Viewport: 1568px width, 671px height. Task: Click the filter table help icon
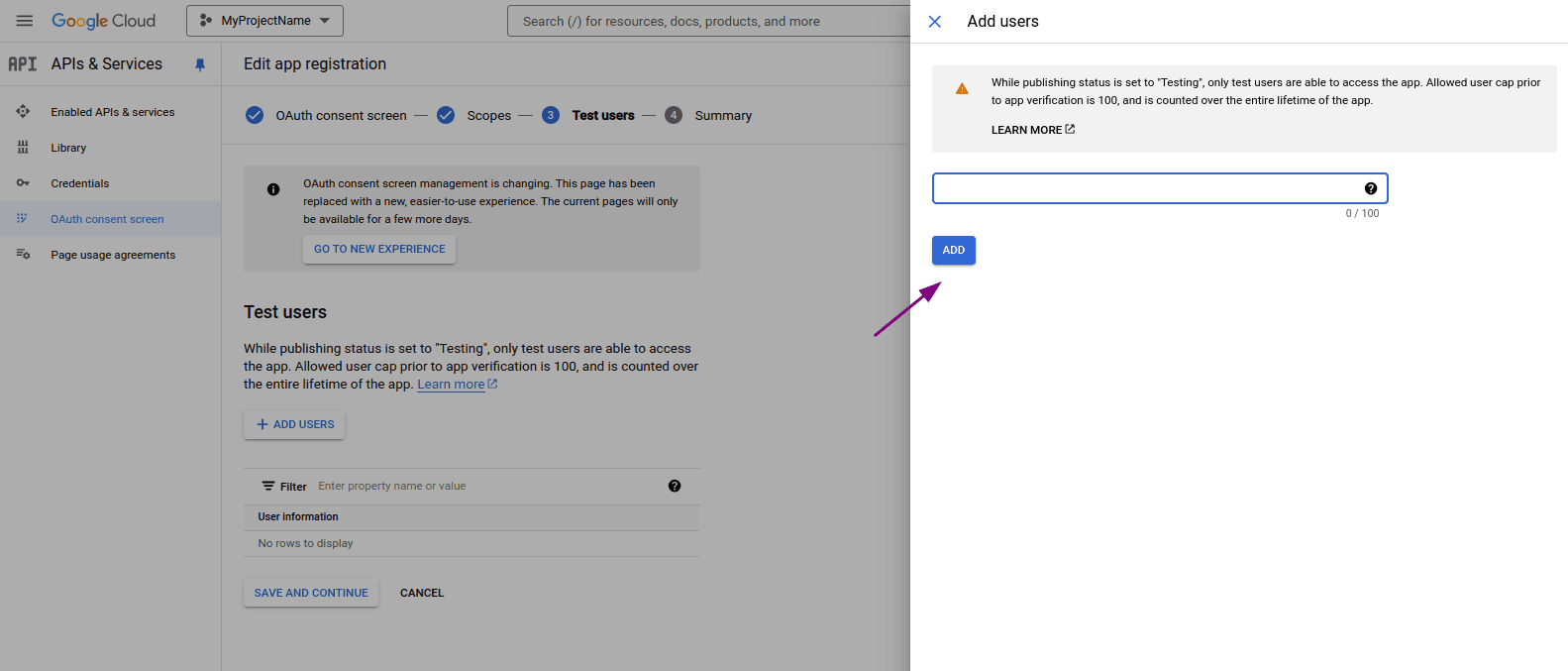point(675,486)
